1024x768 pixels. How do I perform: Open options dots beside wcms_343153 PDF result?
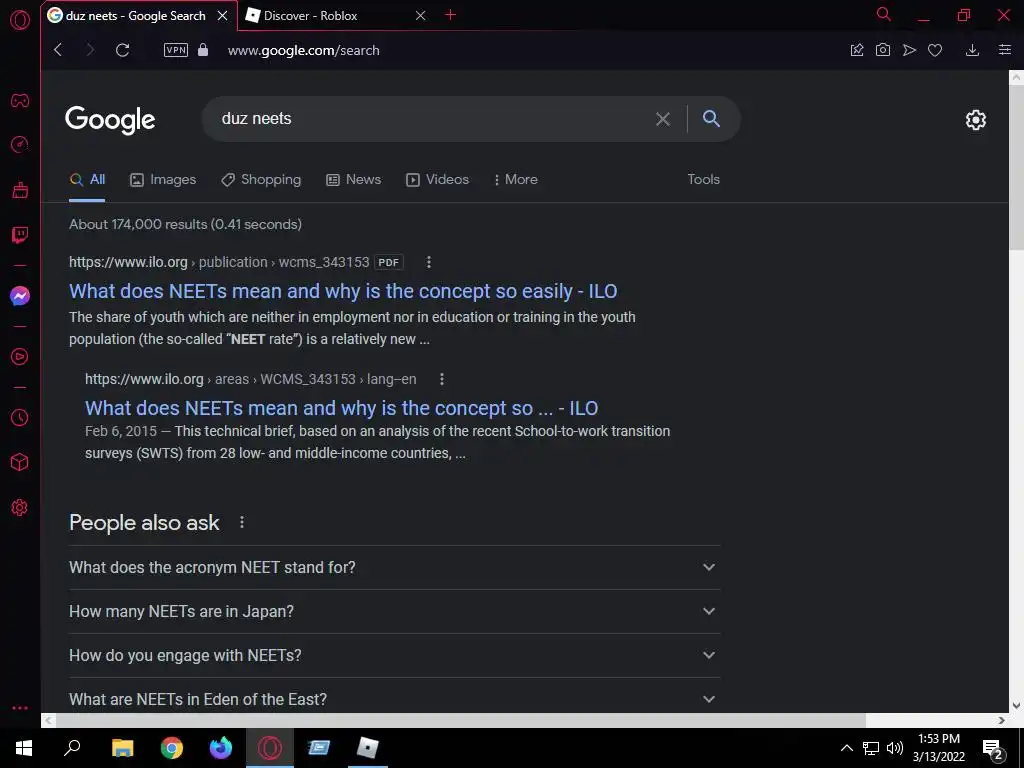click(x=428, y=263)
